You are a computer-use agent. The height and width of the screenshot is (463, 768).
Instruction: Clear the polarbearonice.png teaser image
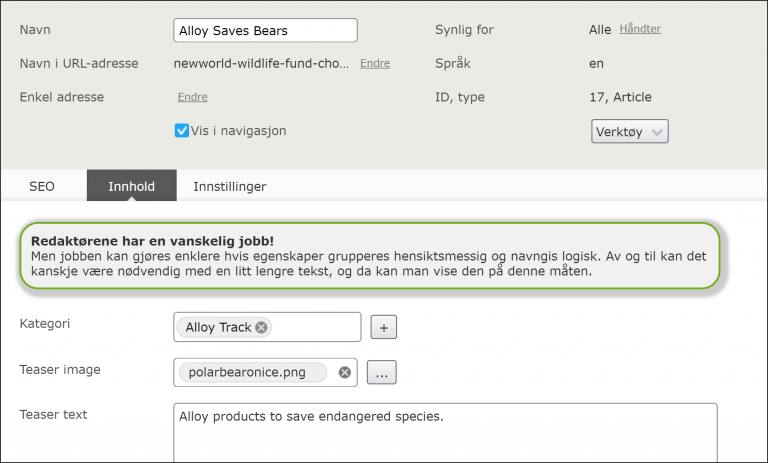[345, 372]
